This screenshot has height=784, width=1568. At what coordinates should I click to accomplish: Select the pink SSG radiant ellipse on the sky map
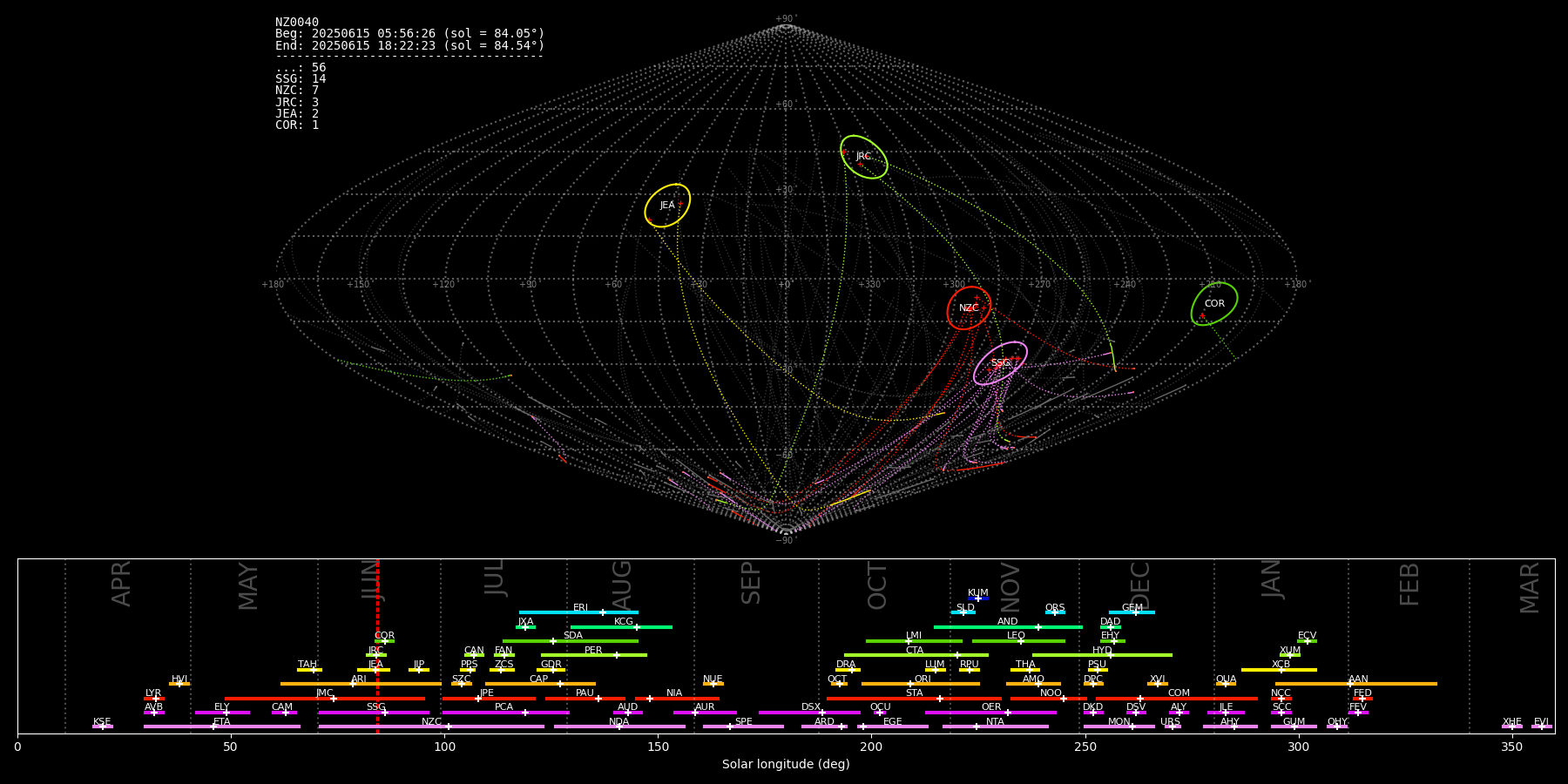pos(1000,363)
